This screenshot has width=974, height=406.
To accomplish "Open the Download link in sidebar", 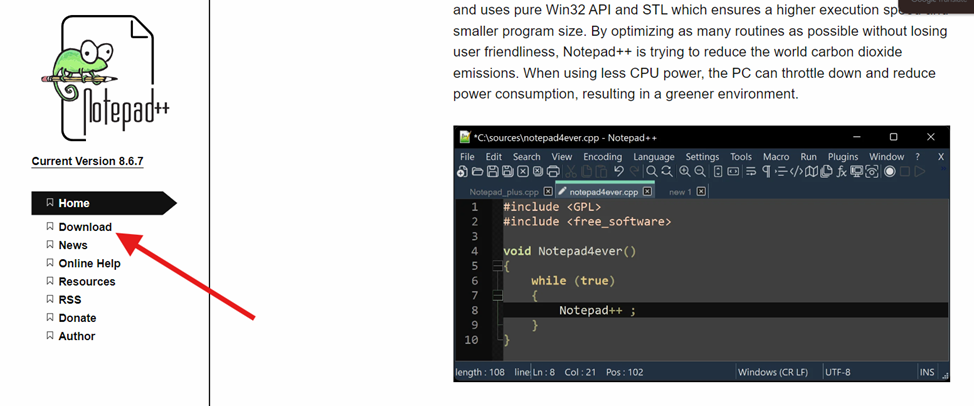I will 85,227.
